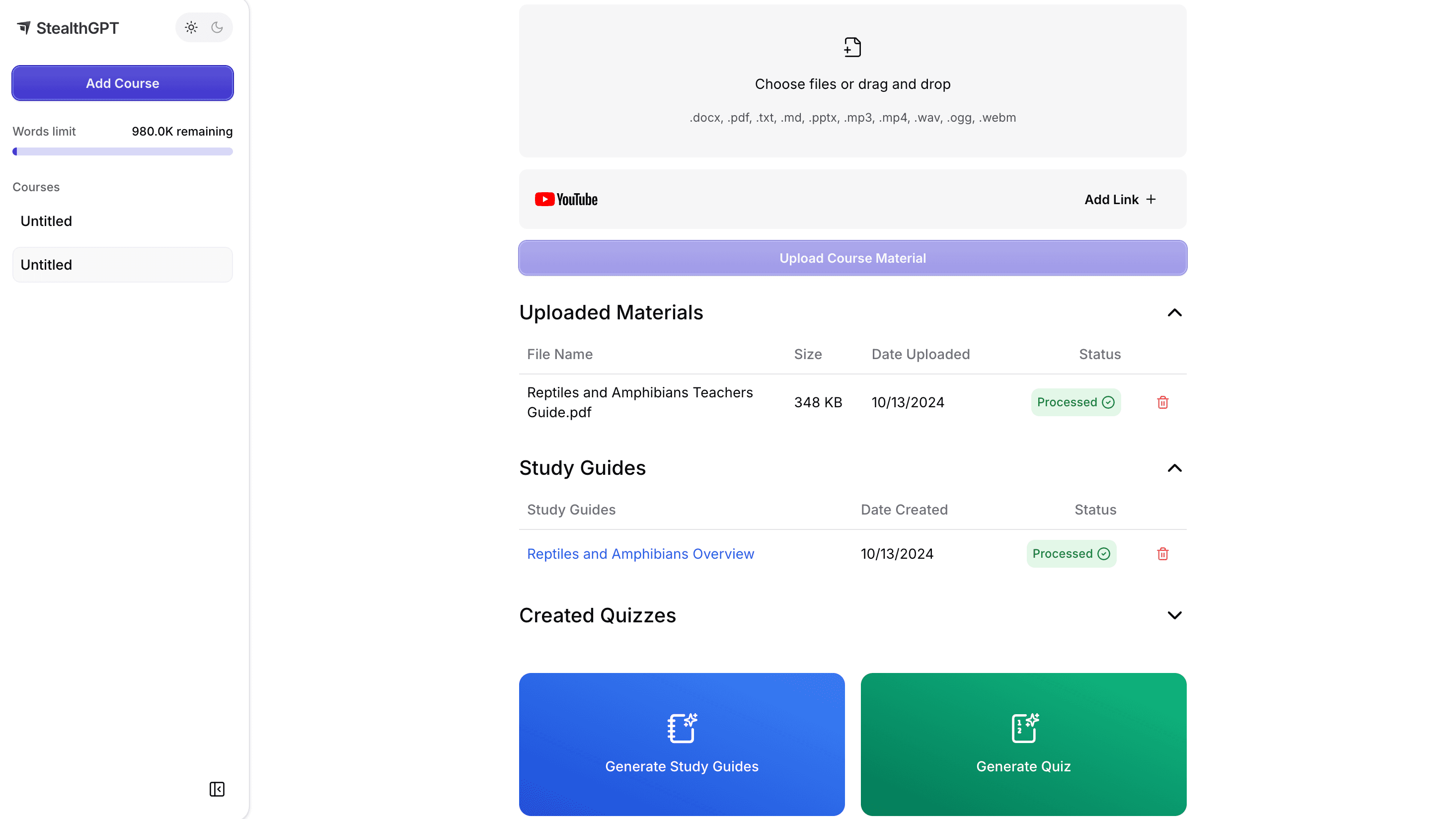Switch to dark mode moon icon

[217, 27]
